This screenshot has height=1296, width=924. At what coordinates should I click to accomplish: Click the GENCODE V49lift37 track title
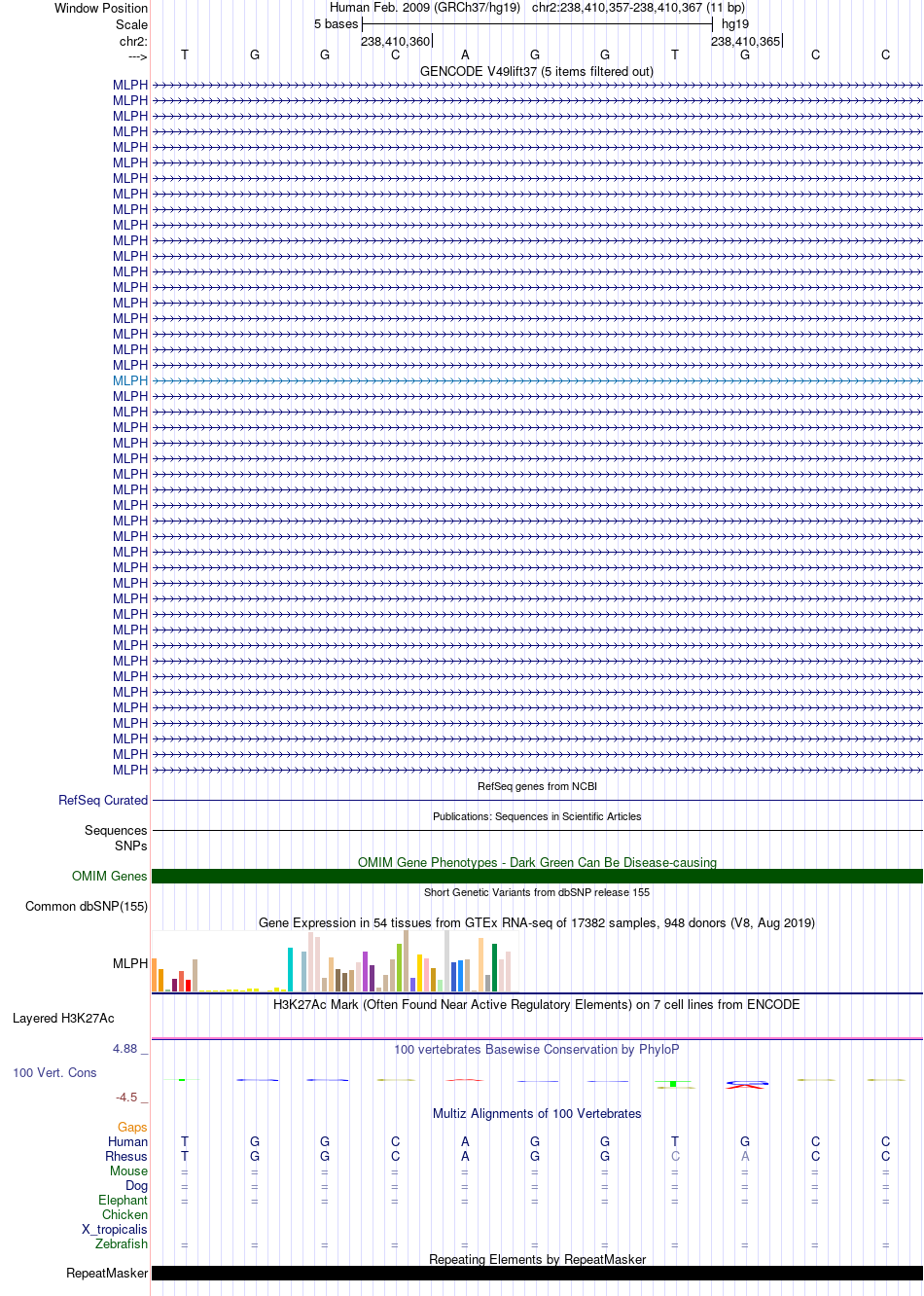click(x=537, y=72)
